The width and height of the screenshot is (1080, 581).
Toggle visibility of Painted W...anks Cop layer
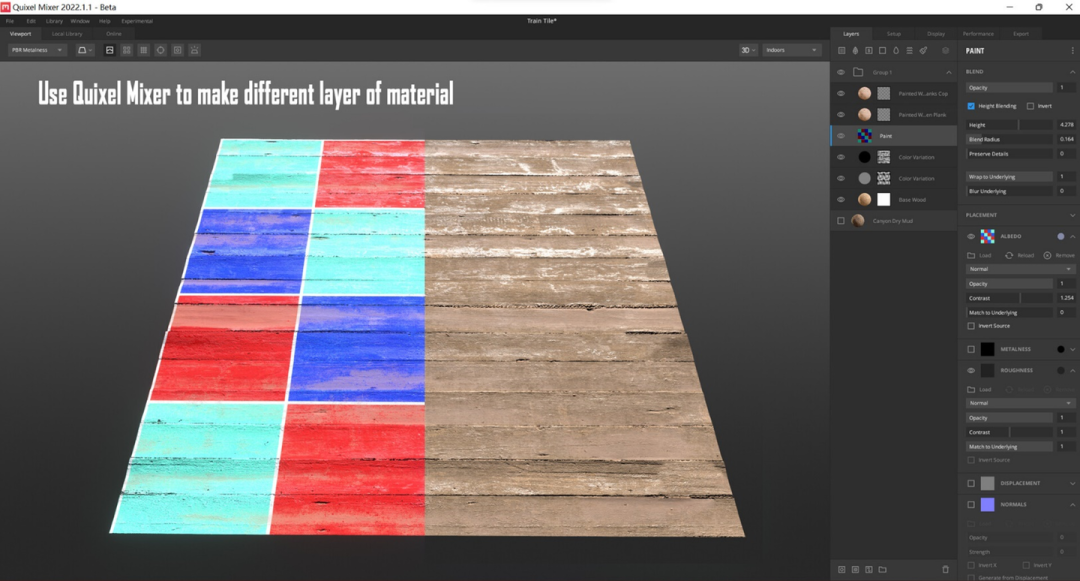click(x=841, y=94)
